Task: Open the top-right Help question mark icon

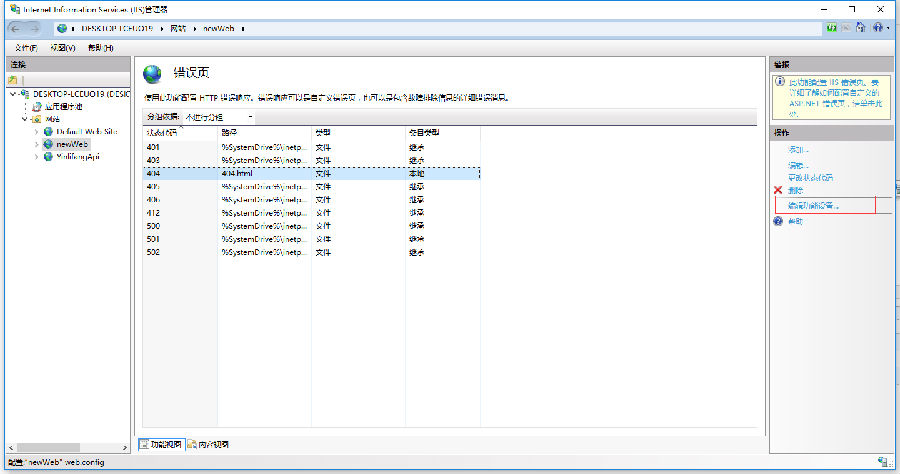Action: 878,28
